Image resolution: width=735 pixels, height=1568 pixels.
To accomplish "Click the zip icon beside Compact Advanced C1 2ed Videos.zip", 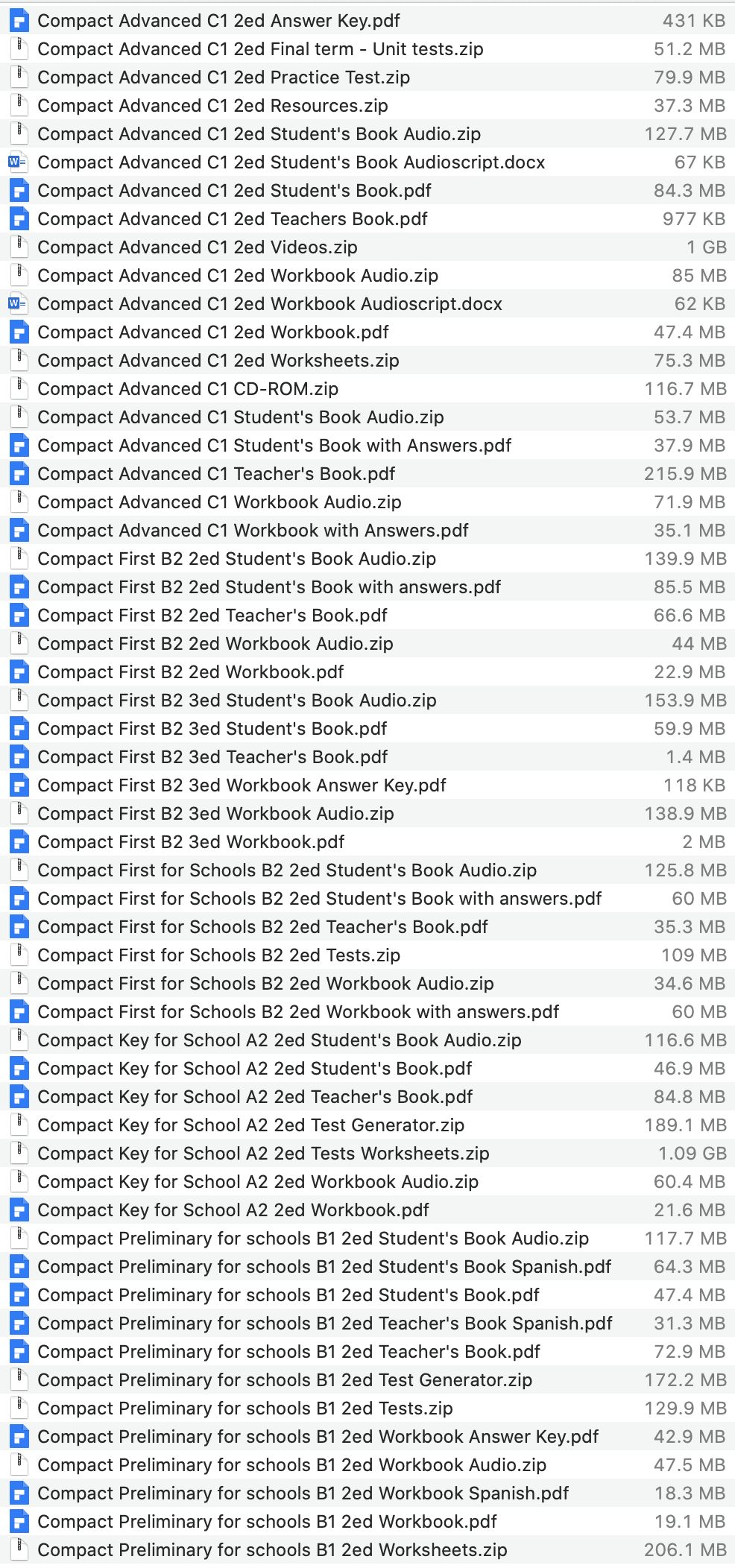I will [x=19, y=247].
